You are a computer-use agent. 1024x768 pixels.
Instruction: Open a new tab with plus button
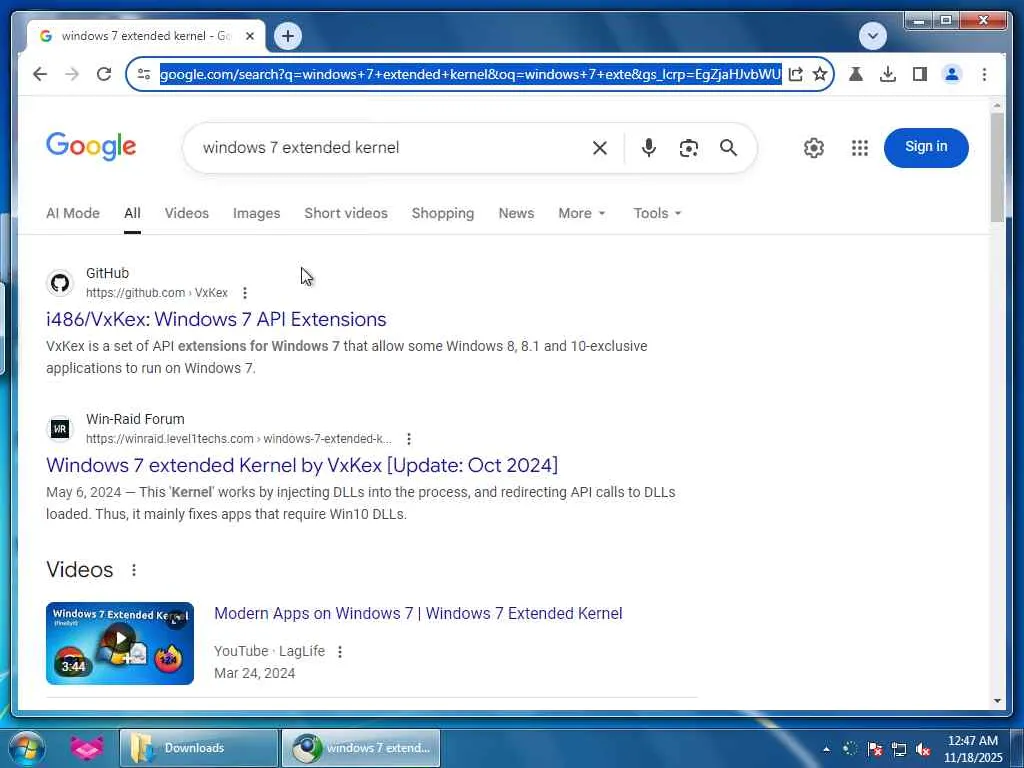[x=288, y=36]
